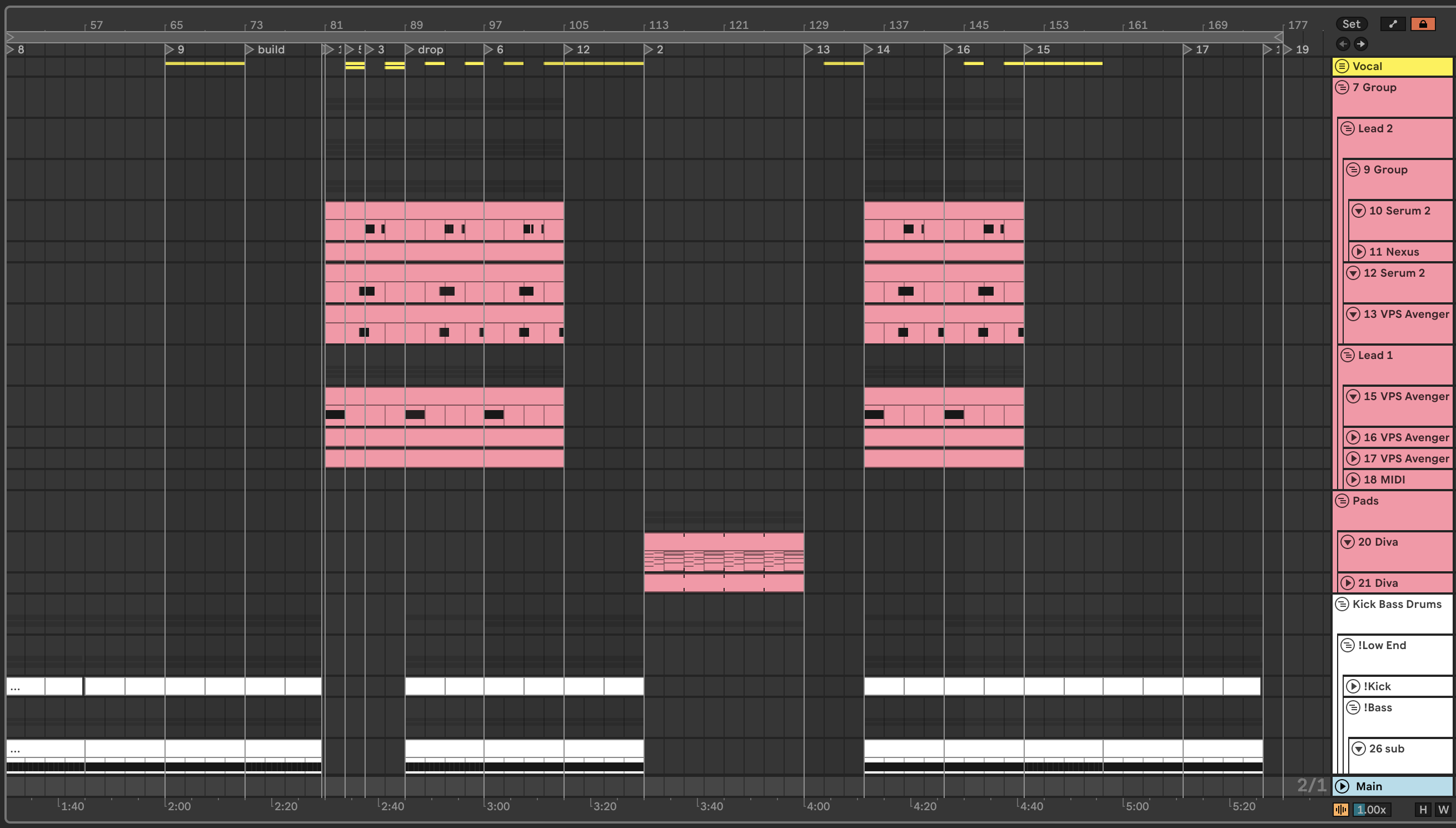The image size is (1456, 828).
Task: Fold the Pads group icon
Action: coord(1342,501)
